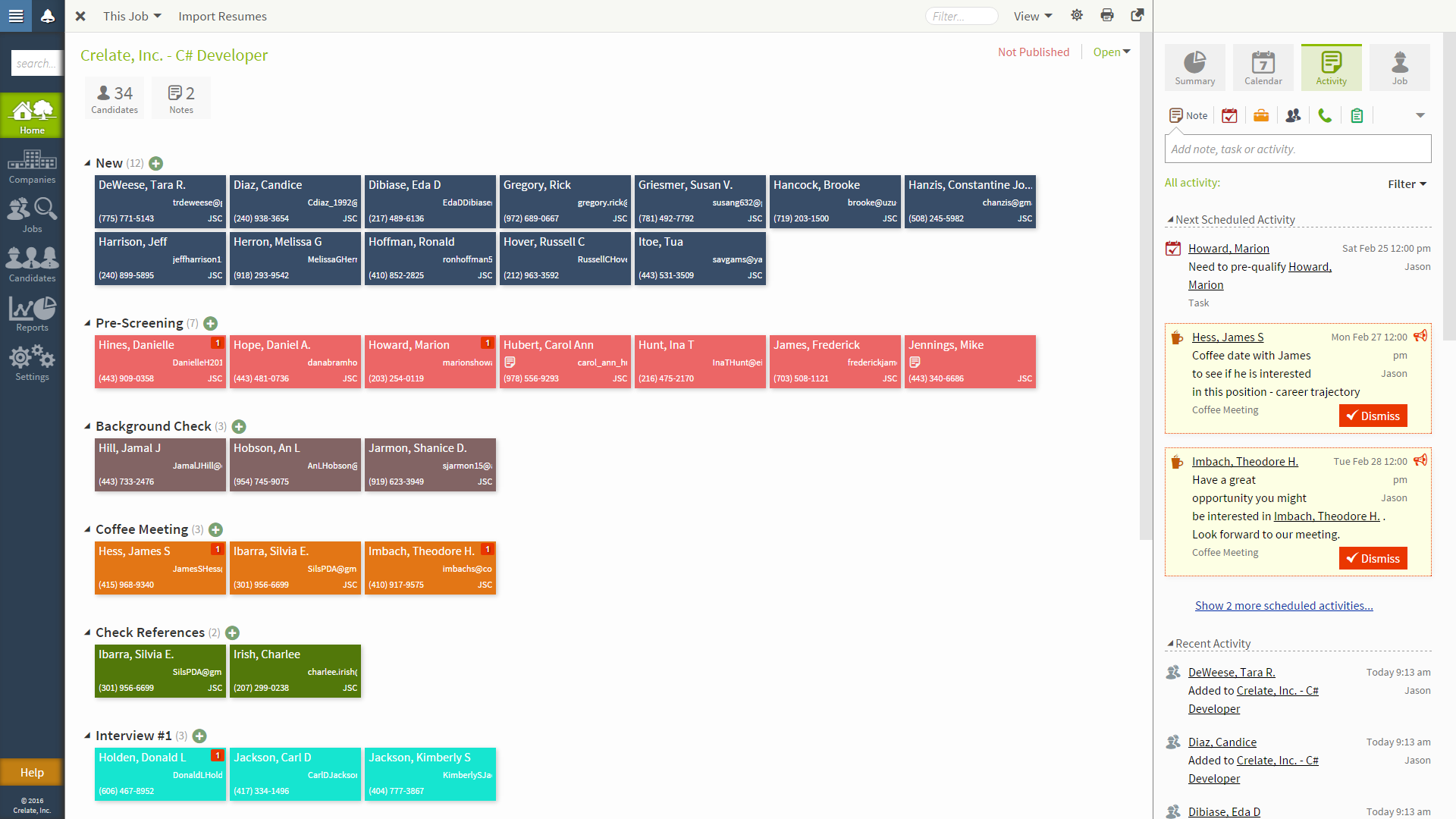Click the print icon in top toolbar

point(1107,15)
